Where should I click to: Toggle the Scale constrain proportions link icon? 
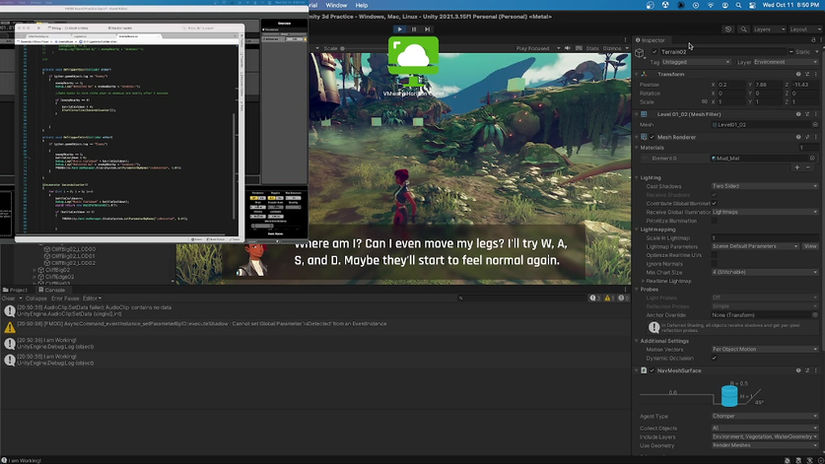[x=705, y=102]
